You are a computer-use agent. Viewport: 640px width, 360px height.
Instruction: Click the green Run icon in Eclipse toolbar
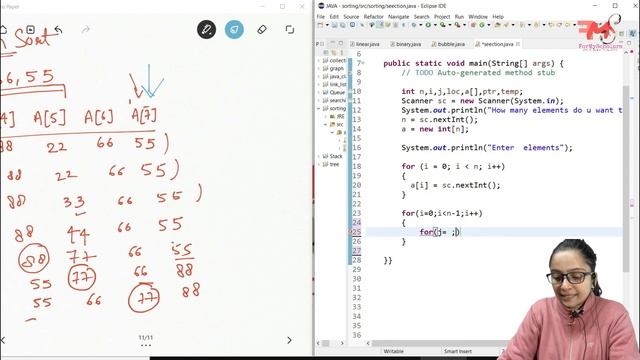point(428,25)
